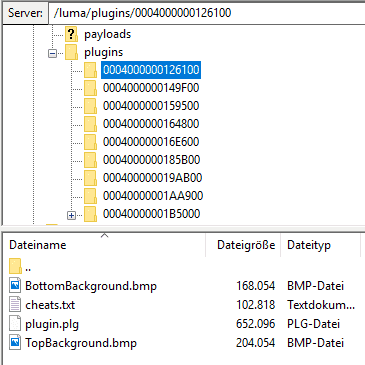
Task: Click folder icon of 0004000000149F00
Action: 90,88
